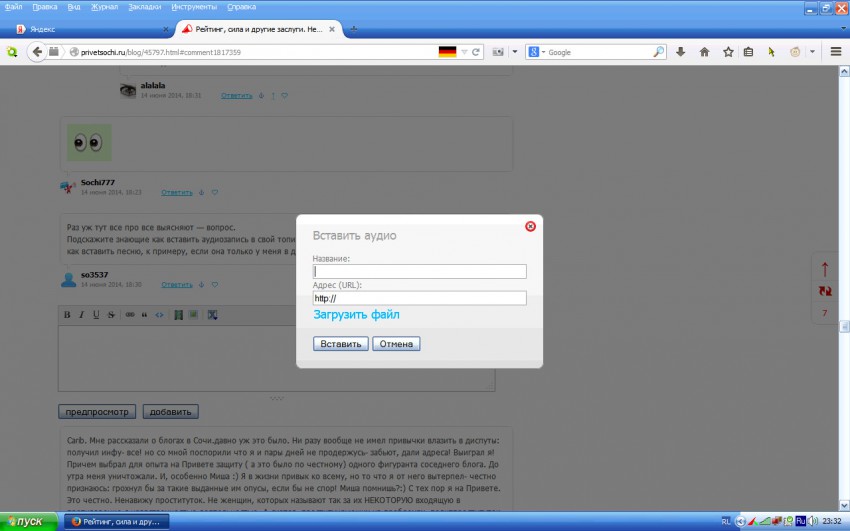Reload the page with refresh icon
Viewport: 850px width, 531px height.
[x=476, y=52]
